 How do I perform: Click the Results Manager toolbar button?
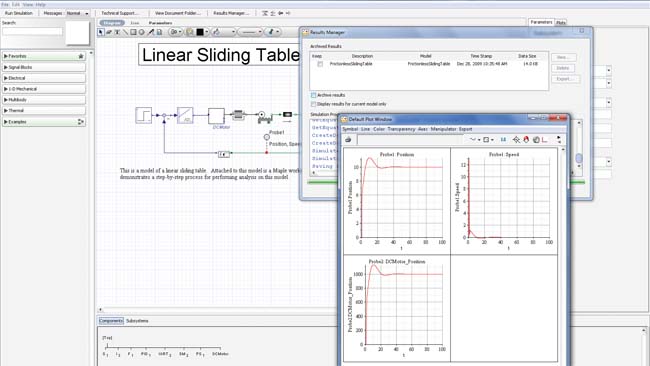[x=231, y=13]
